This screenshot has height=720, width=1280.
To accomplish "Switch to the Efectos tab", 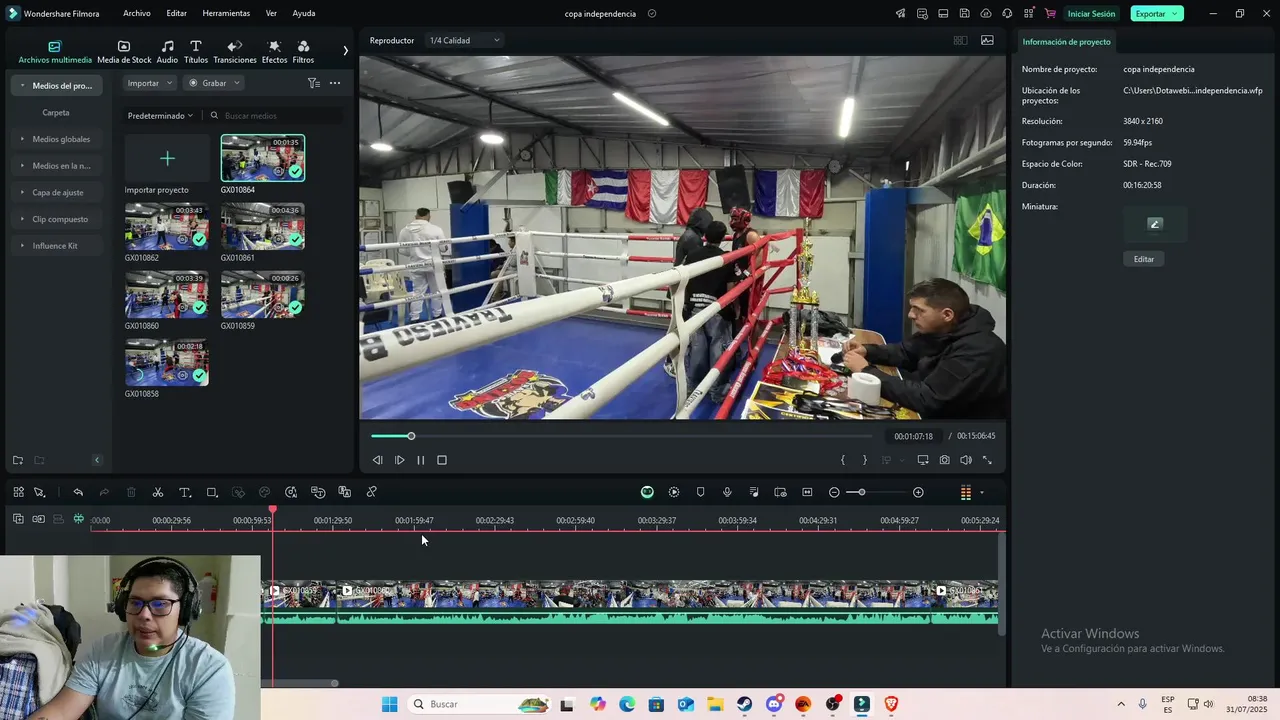I will (274, 52).
